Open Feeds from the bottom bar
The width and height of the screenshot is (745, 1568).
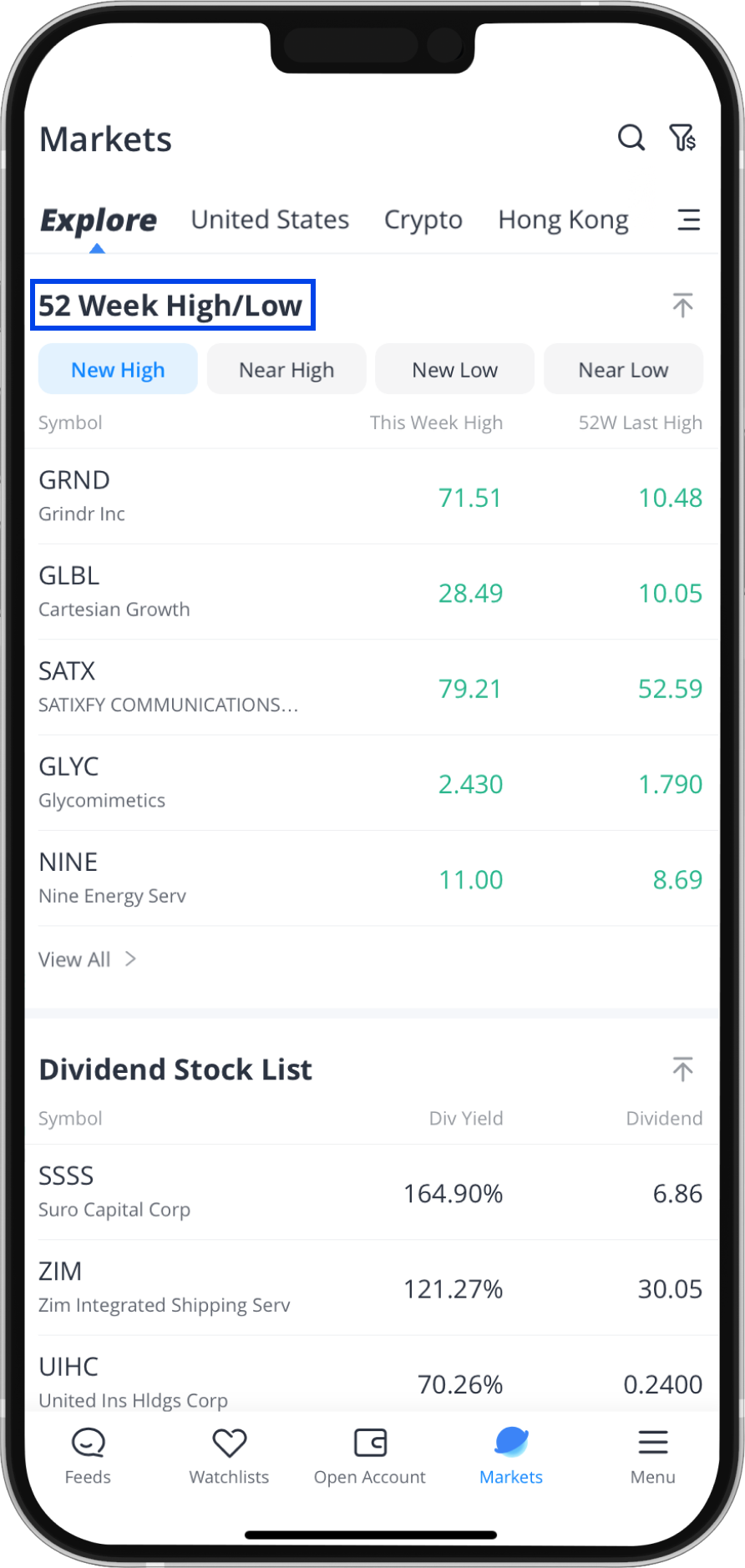tap(88, 1454)
